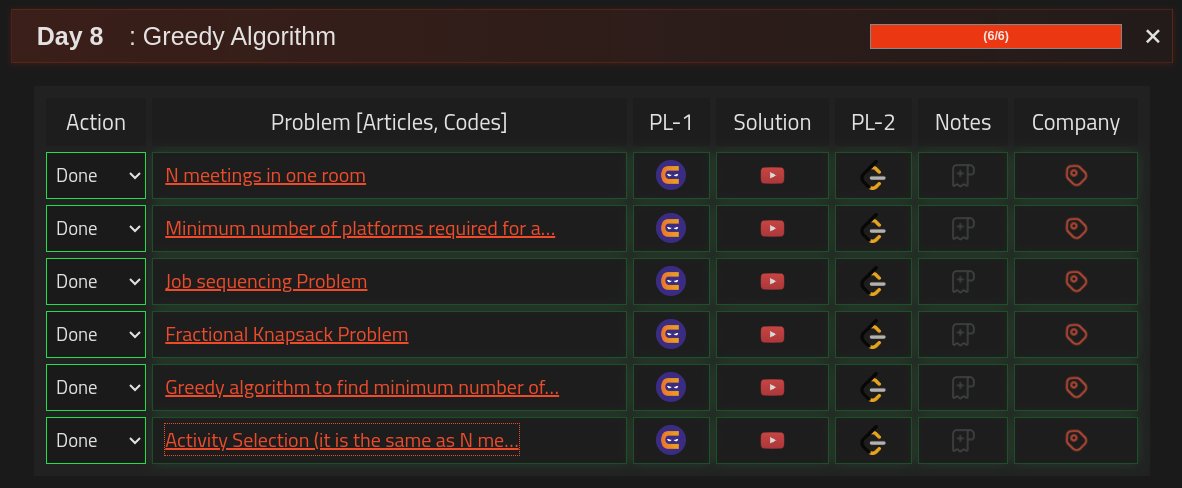
Task: Open Done dropdown for Greedy algorithm row
Action: pyautogui.click(x=96, y=386)
